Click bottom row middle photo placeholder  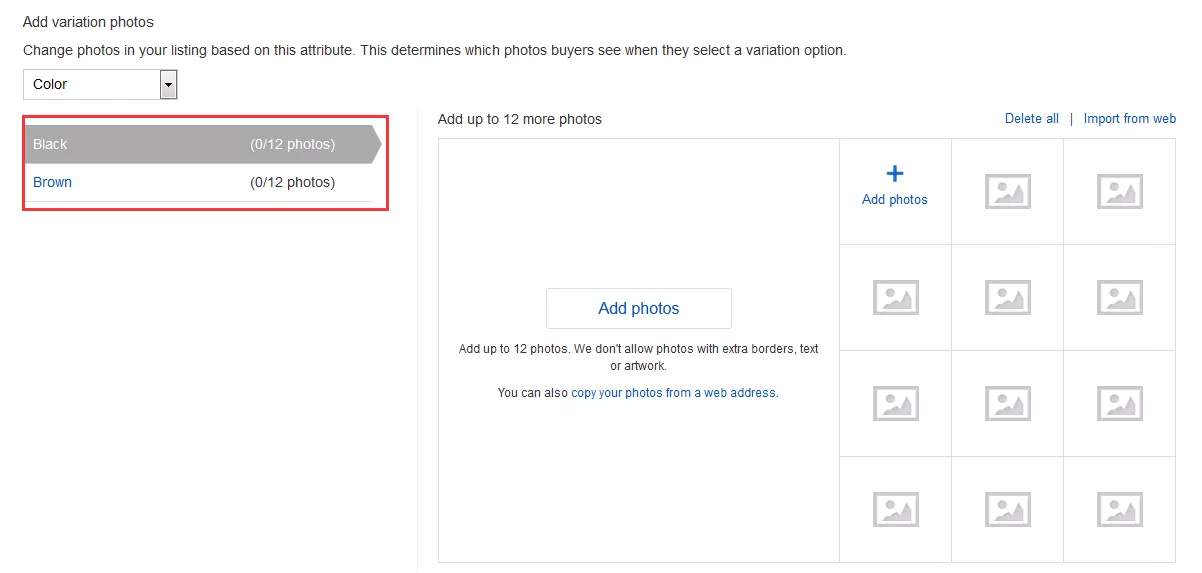1007,509
